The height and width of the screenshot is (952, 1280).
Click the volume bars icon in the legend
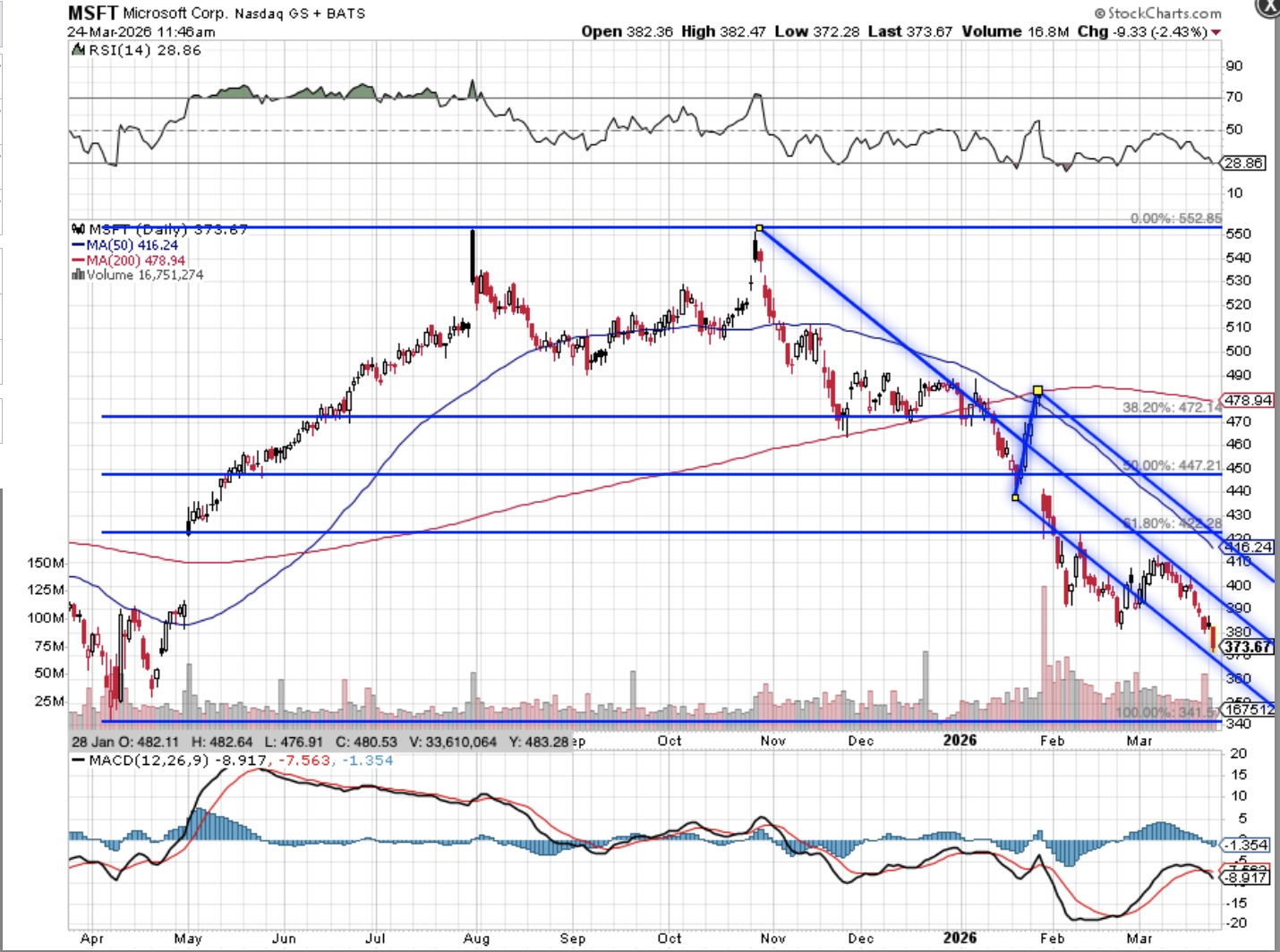tap(78, 275)
